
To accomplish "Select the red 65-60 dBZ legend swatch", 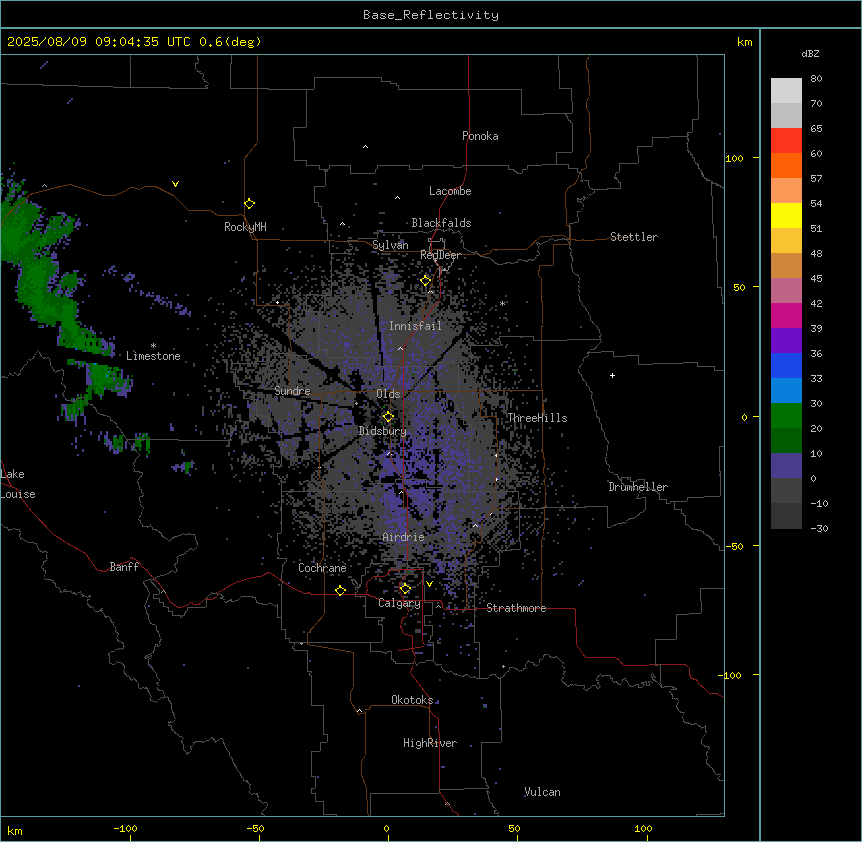I will point(786,141).
